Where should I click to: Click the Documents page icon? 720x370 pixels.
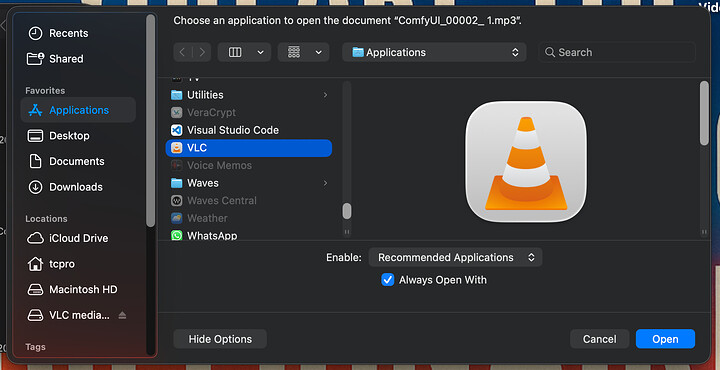tap(35, 161)
